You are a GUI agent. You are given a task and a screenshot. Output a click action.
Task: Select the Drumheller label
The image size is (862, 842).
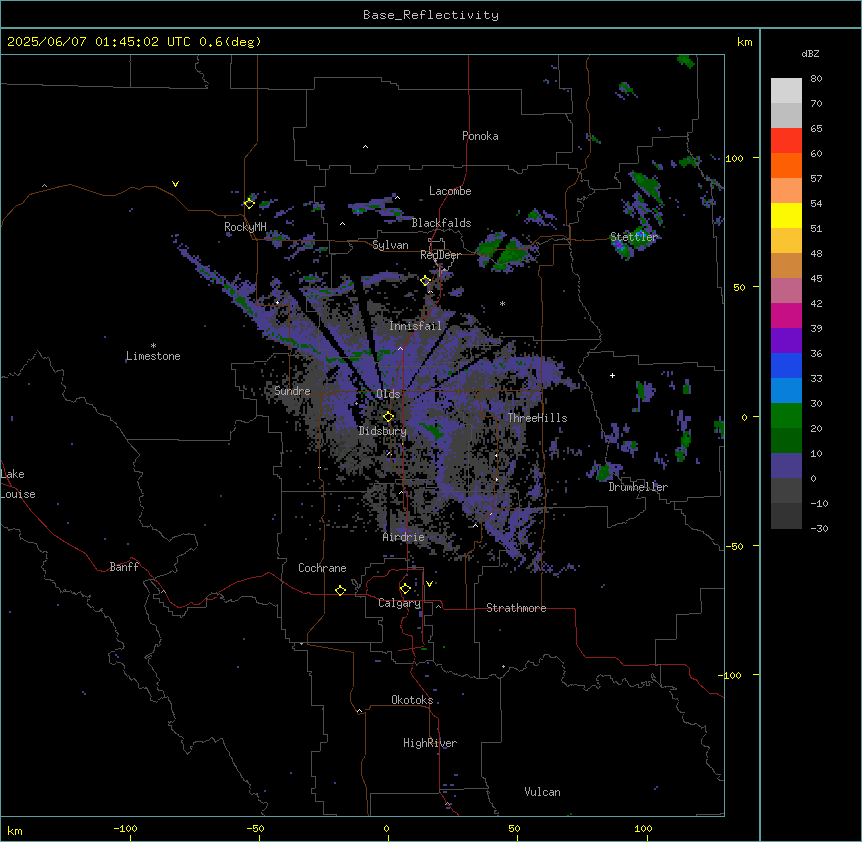(638, 487)
